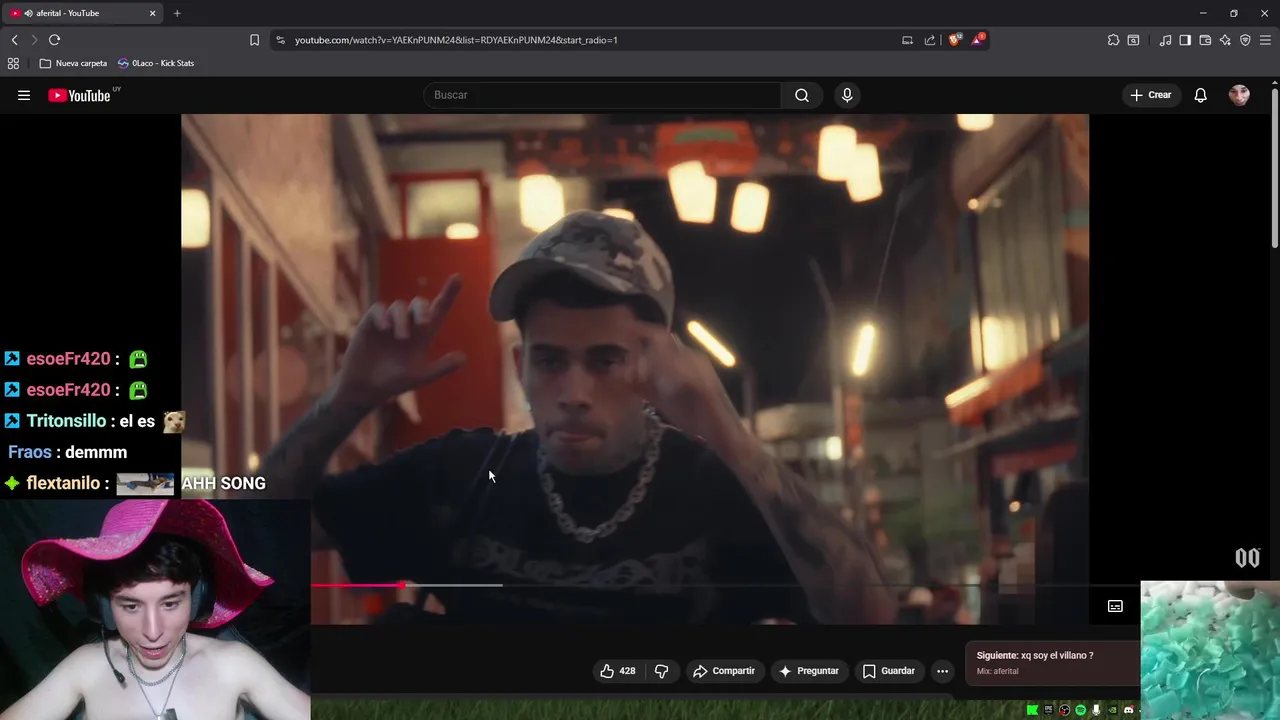Toggle the browser sidebar panel
This screenshot has width=1280, height=720.
click(1185, 40)
